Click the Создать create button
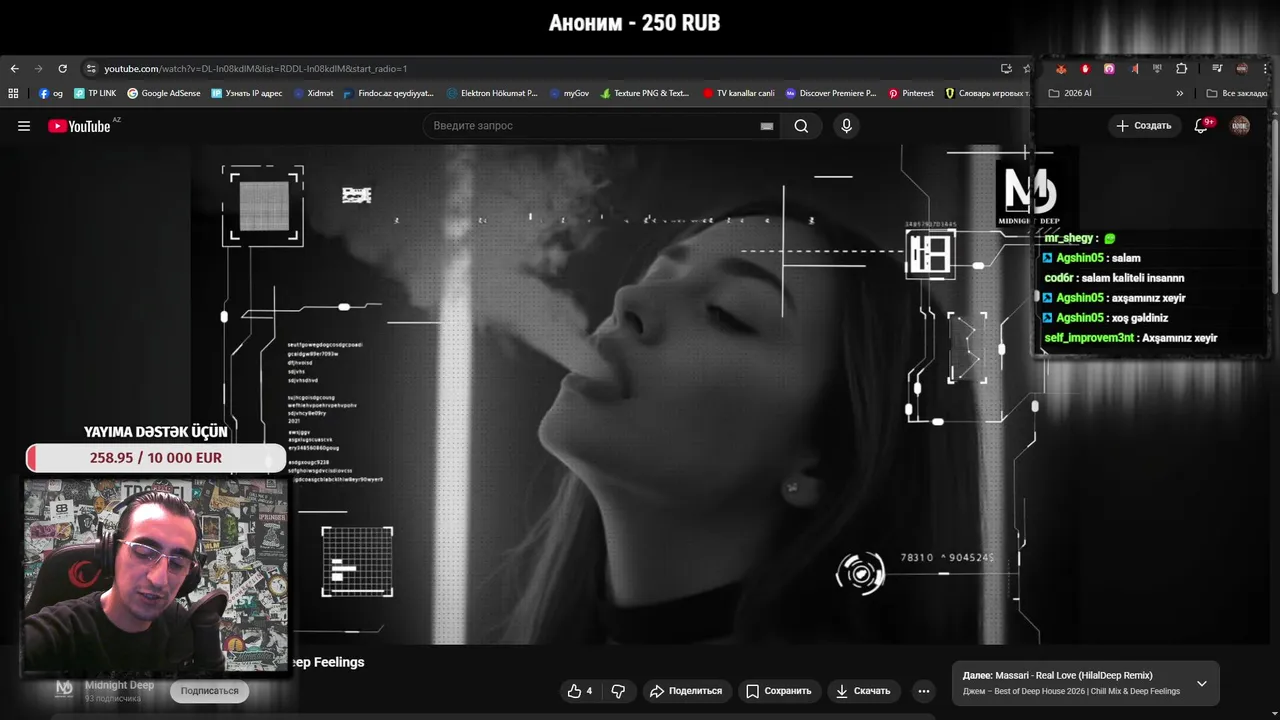Image resolution: width=1280 pixels, height=720 pixels. pos(1144,126)
